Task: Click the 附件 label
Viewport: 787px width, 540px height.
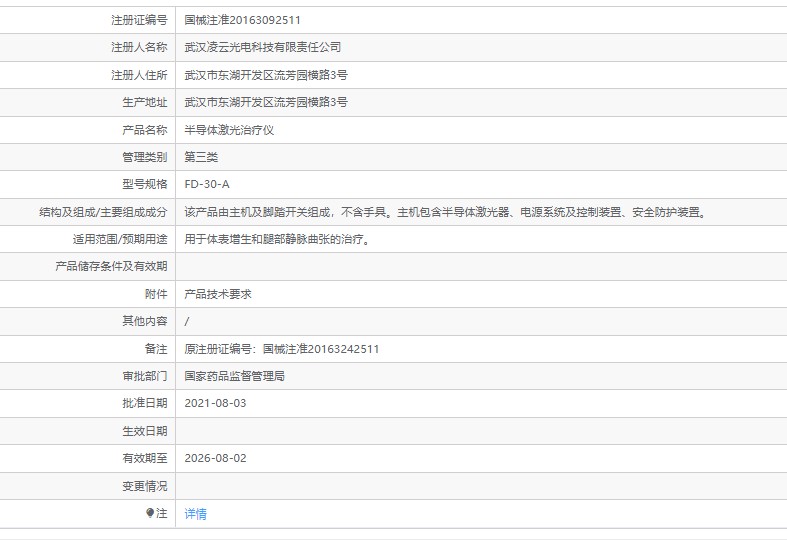Action: (156, 294)
